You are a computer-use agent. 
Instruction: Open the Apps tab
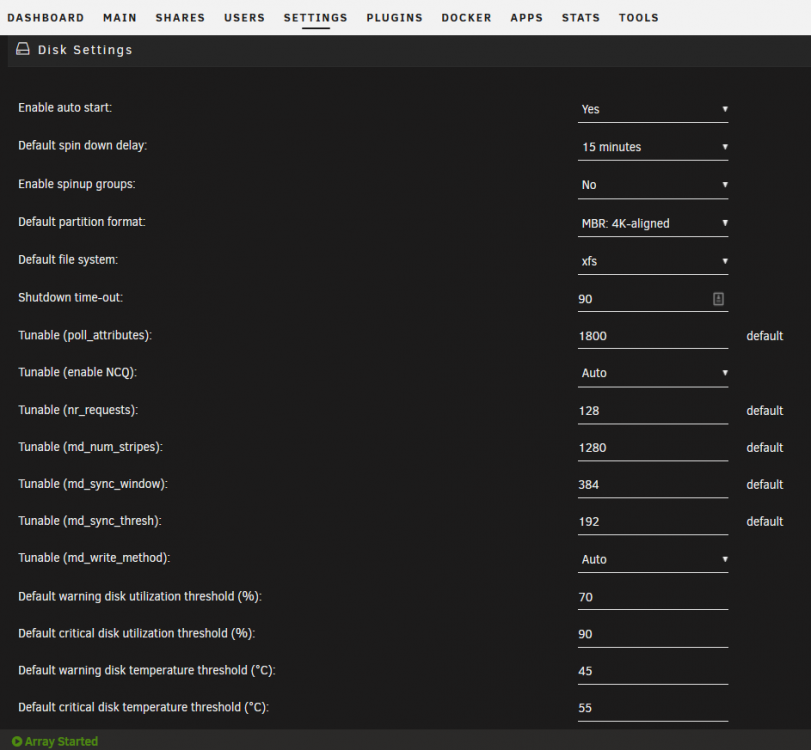[x=527, y=18]
